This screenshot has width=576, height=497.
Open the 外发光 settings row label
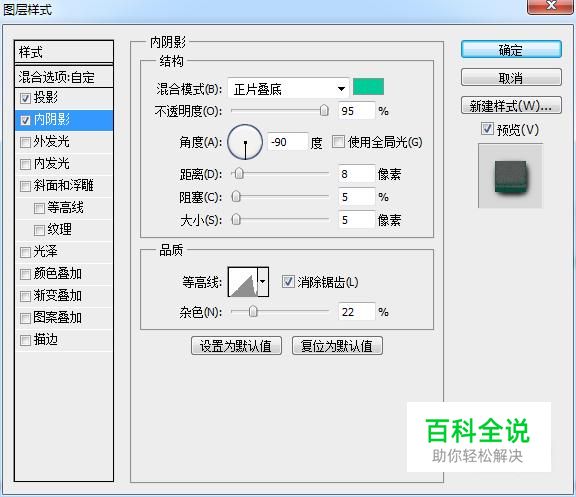pos(51,141)
